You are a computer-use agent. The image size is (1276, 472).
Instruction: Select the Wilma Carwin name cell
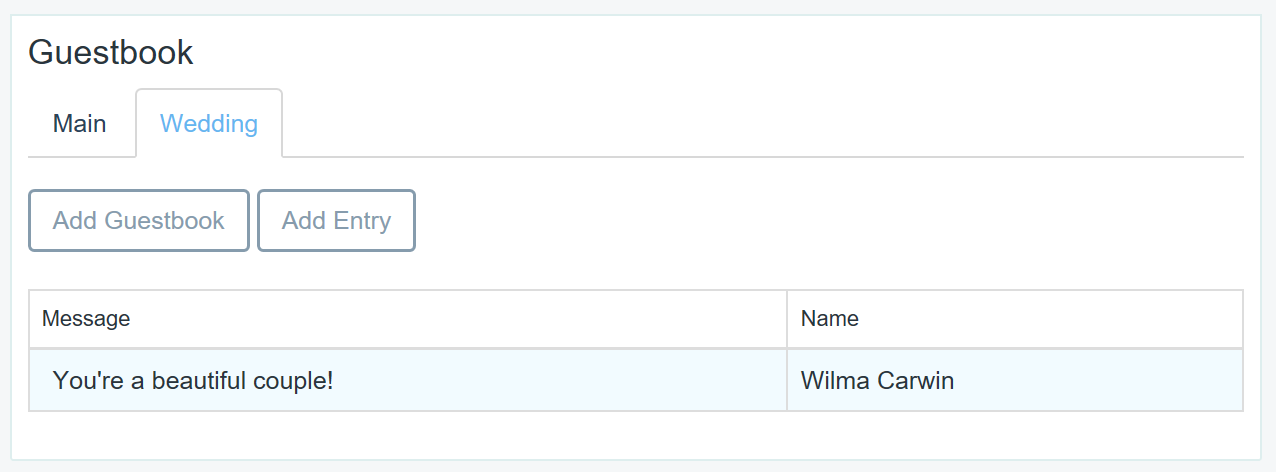pos(1015,380)
